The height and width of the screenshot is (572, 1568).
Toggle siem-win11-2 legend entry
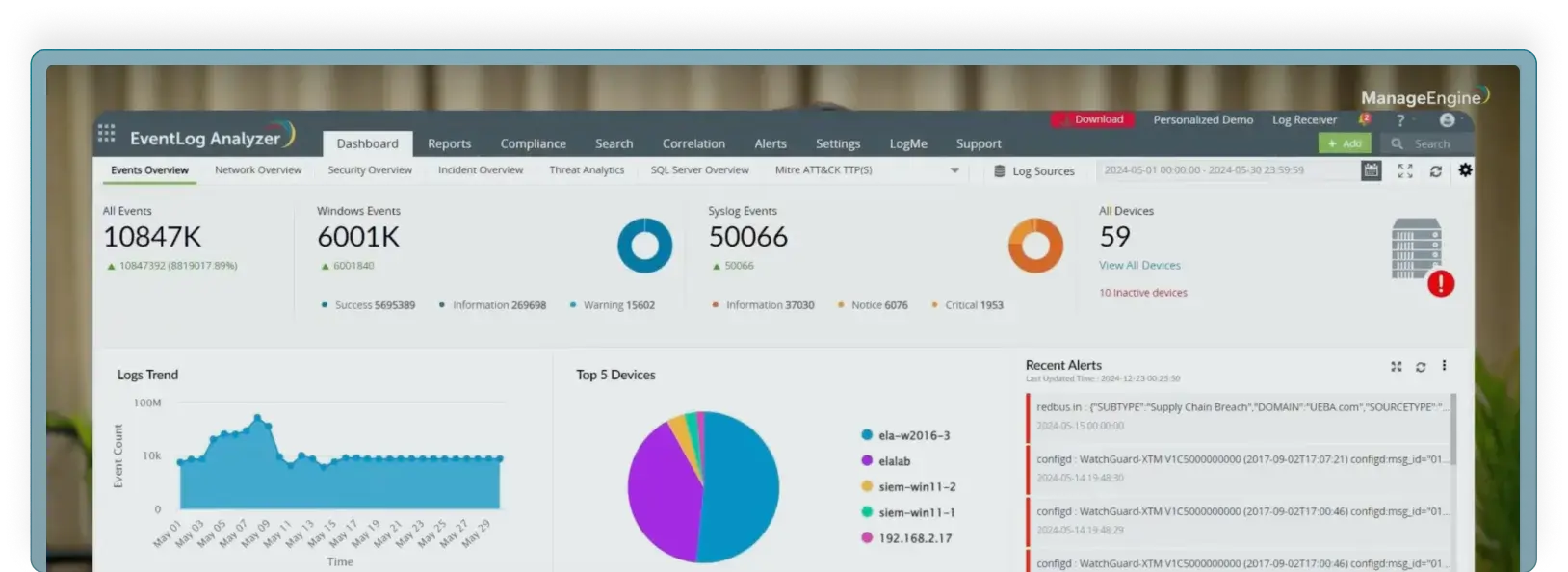(x=908, y=487)
